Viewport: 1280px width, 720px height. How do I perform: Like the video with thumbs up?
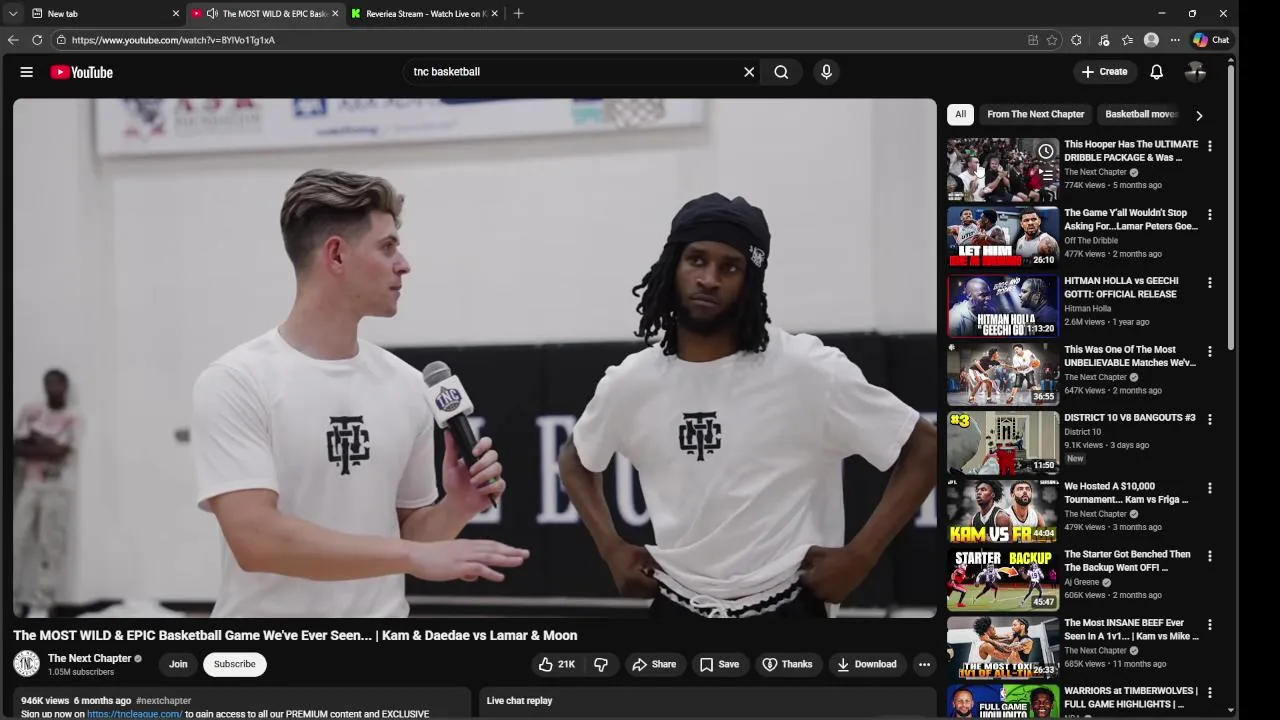[x=557, y=664]
